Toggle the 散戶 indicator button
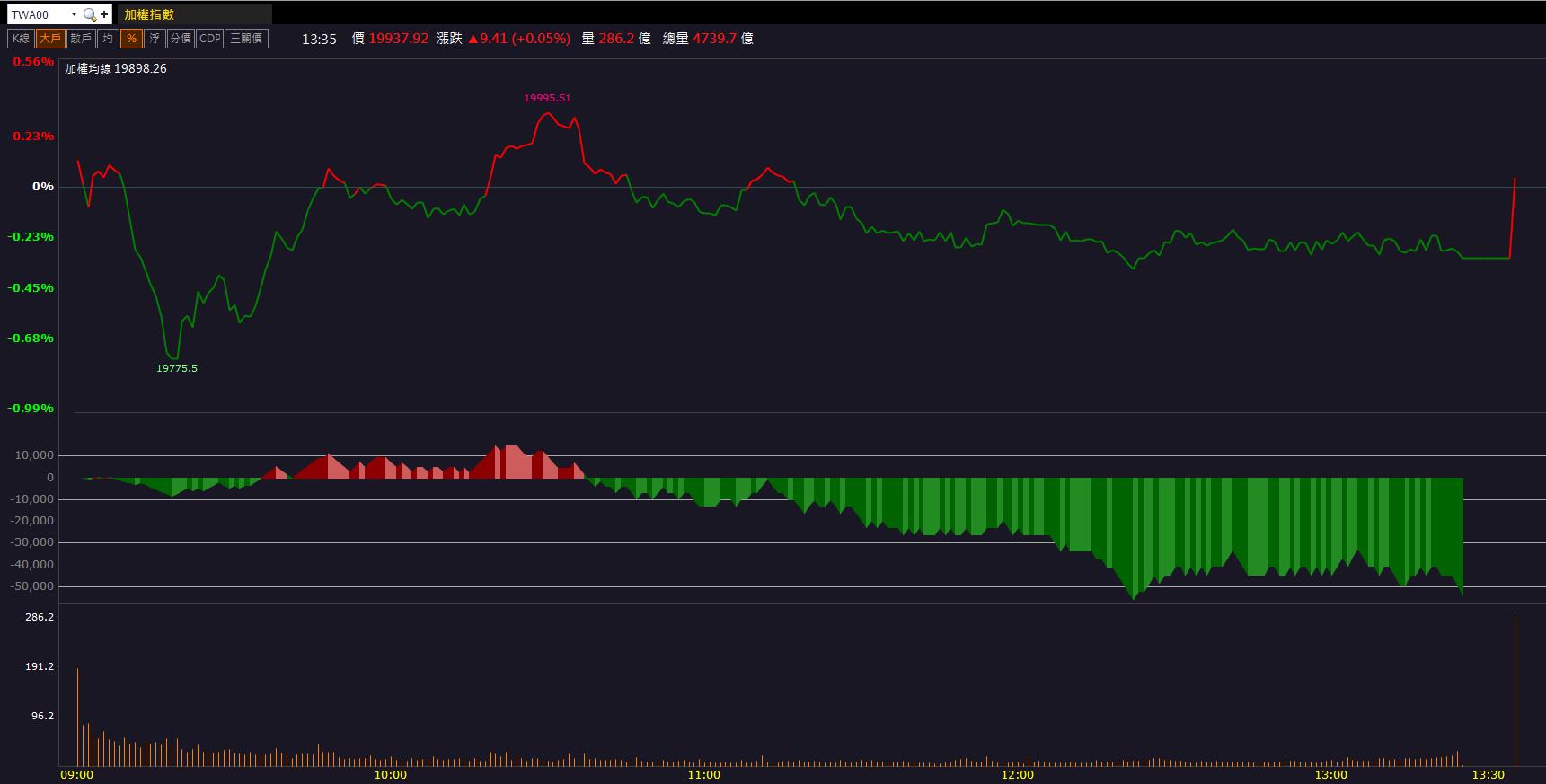The width and height of the screenshot is (1546, 784). pos(81,39)
